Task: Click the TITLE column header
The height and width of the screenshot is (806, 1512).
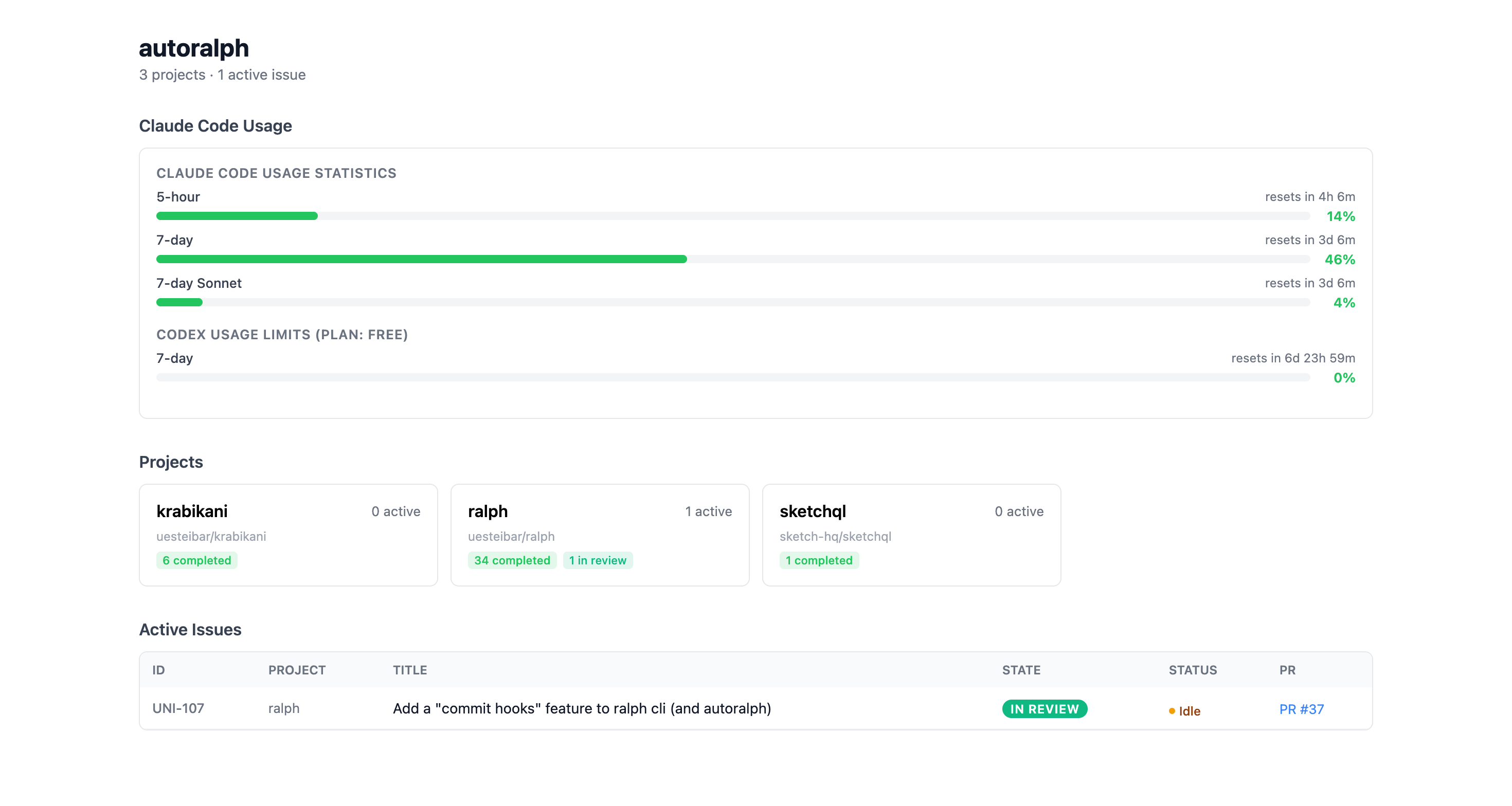Action: click(410, 669)
